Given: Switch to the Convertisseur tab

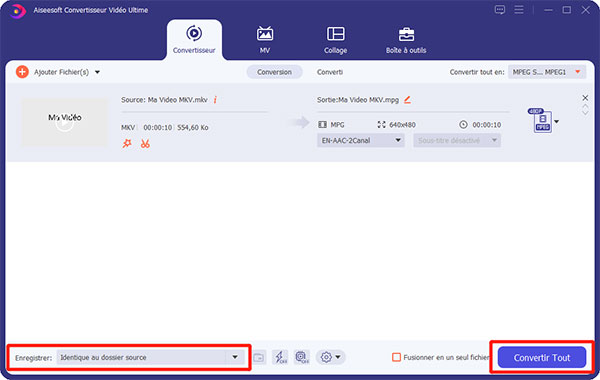Looking at the screenshot, I should (194, 40).
